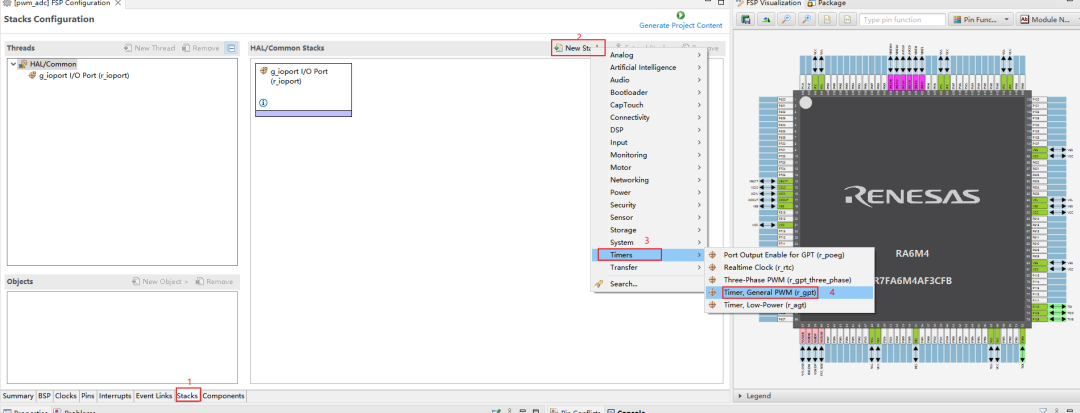Expand the DSP submenu

click(649, 129)
